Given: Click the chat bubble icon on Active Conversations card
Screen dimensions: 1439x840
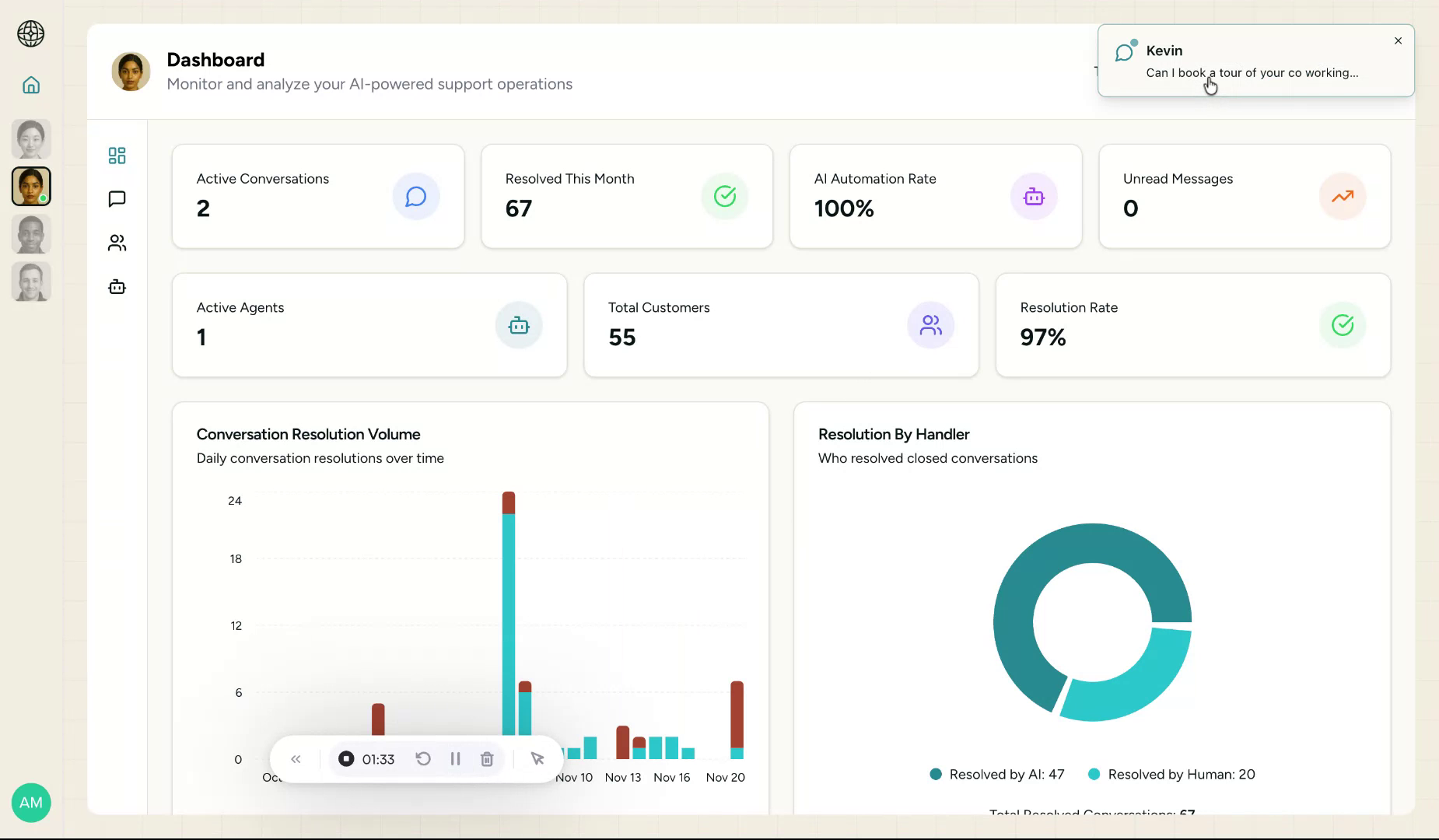Looking at the screenshot, I should coord(416,196).
